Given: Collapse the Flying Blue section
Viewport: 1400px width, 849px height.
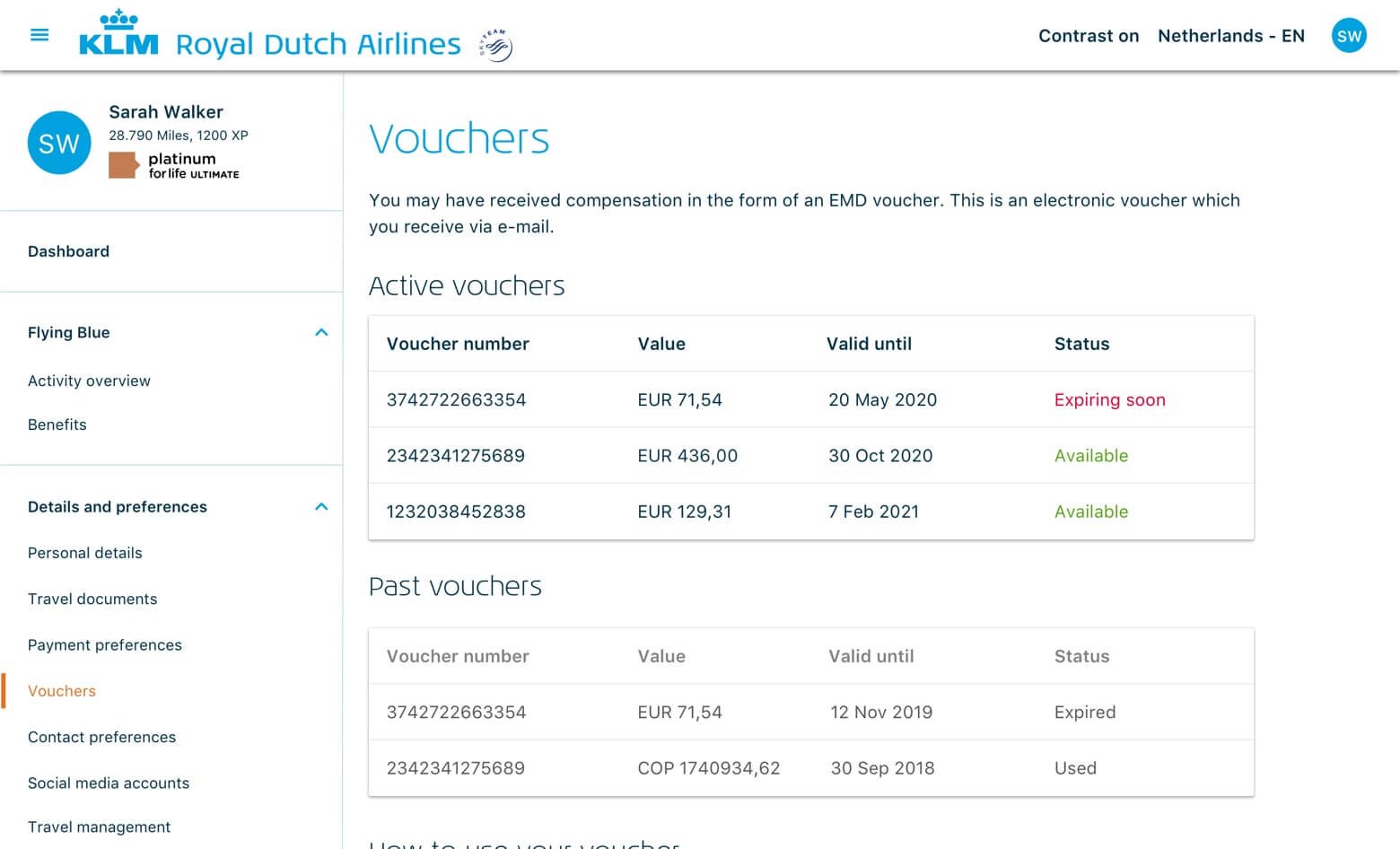Looking at the screenshot, I should 321,333.
